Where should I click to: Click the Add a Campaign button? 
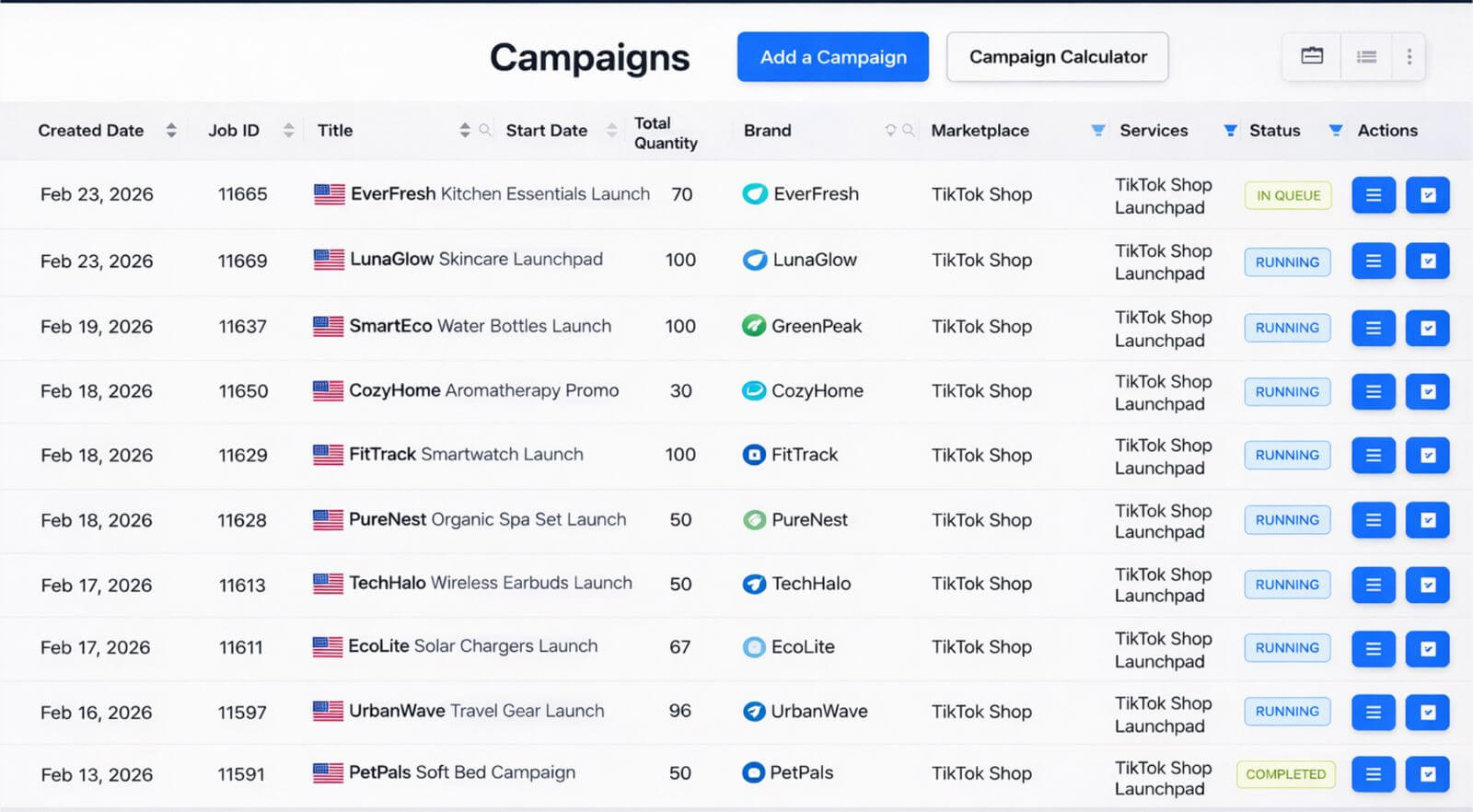(832, 57)
